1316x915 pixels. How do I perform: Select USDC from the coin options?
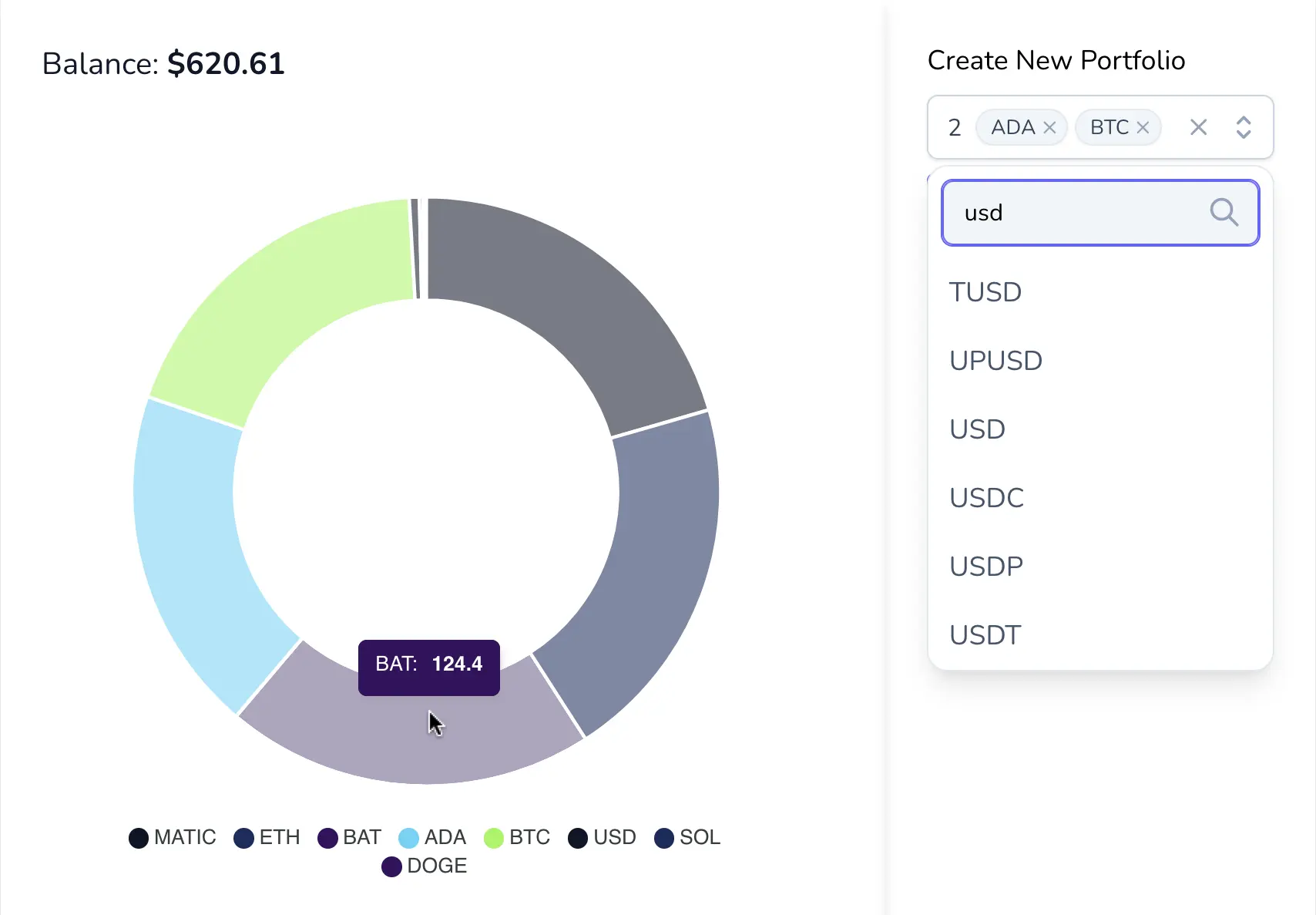coord(986,498)
